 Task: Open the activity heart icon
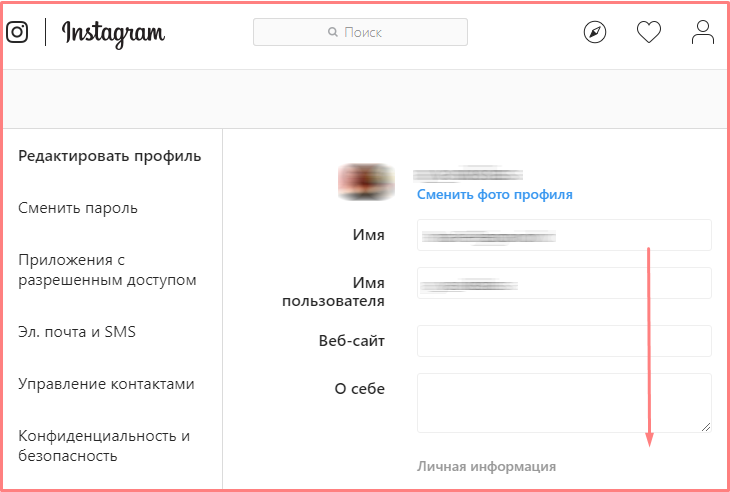(649, 33)
